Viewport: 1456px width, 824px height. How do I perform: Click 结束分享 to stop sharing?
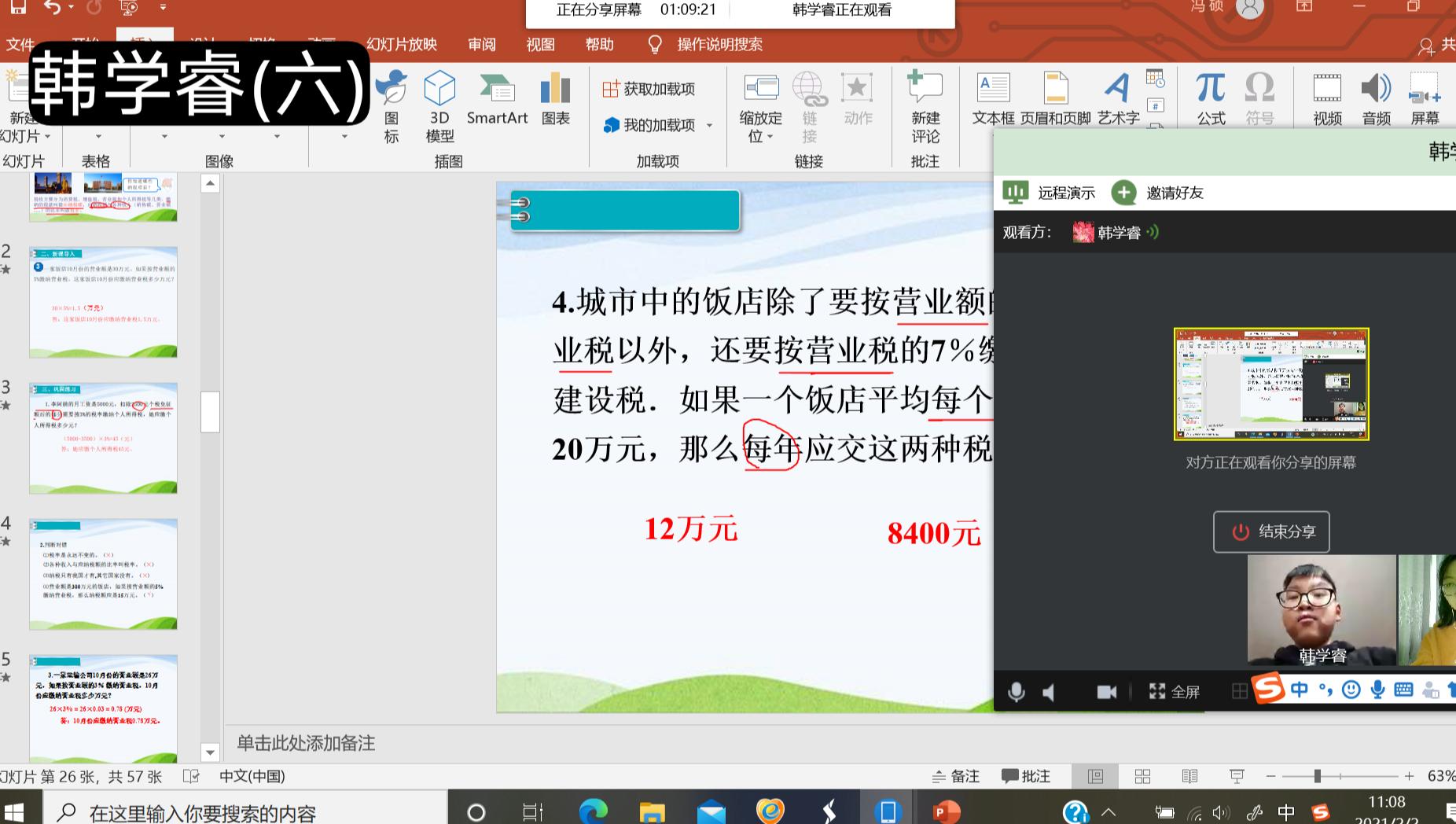[x=1271, y=532]
